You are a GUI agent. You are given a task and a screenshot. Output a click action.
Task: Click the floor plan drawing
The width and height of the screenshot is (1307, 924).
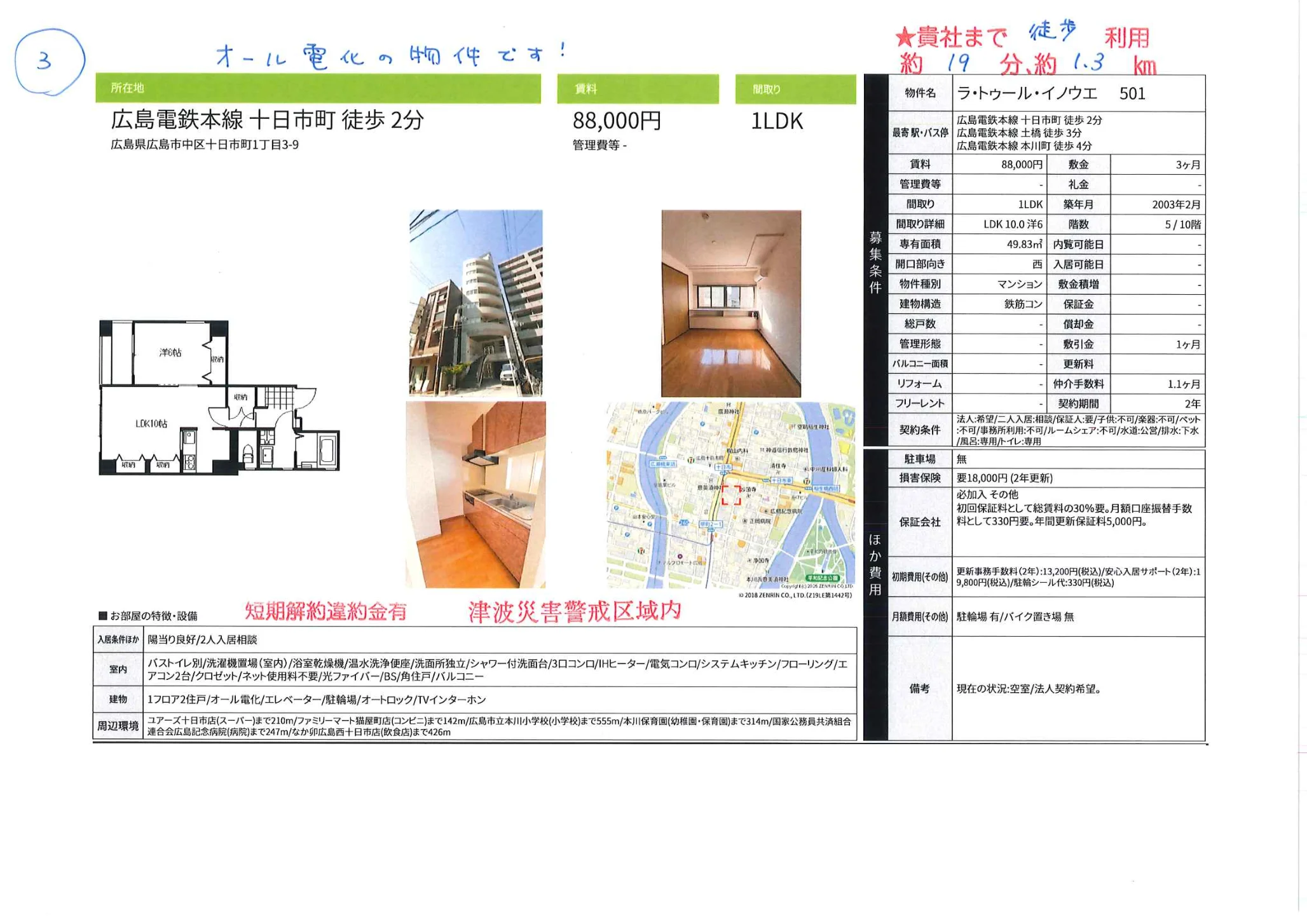[218, 398]
